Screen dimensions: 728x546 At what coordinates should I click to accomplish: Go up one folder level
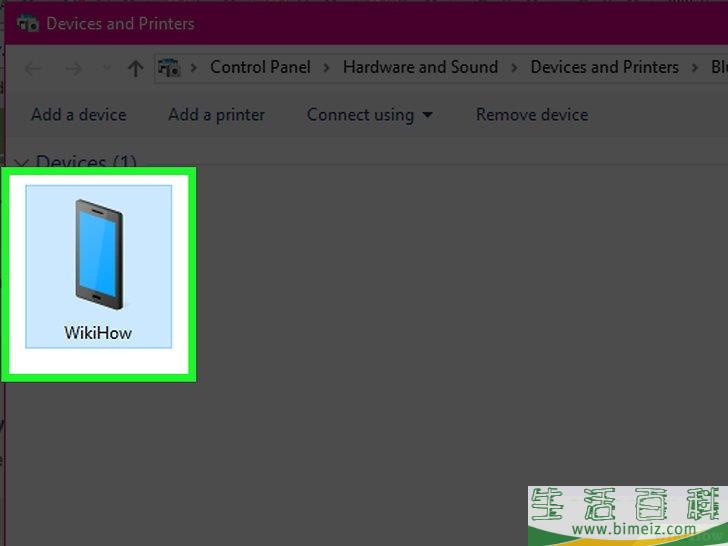point(136,69)
